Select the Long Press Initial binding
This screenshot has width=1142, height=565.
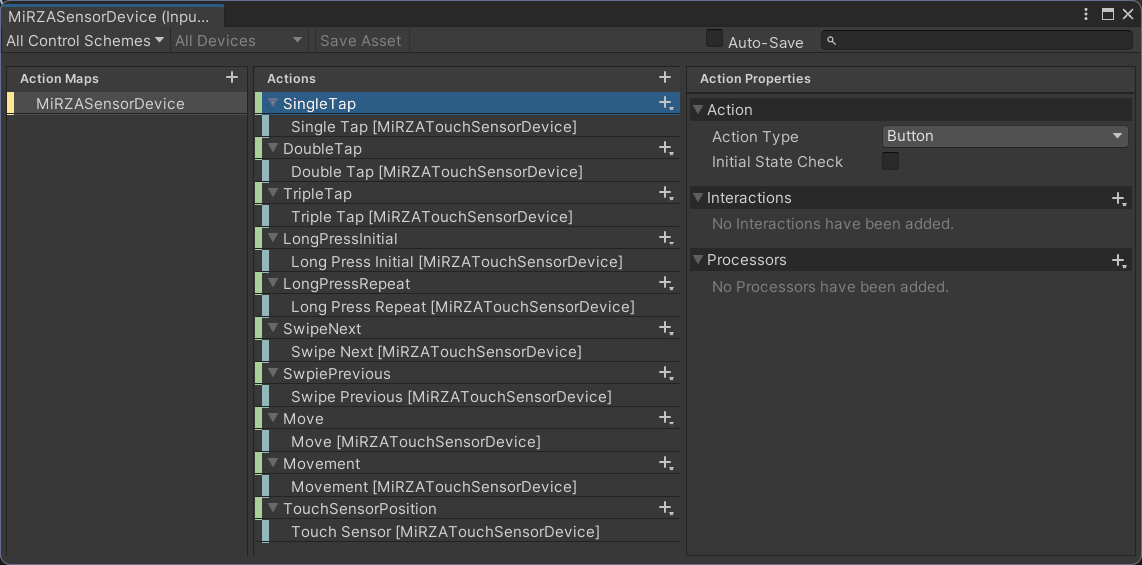[456, 262]
